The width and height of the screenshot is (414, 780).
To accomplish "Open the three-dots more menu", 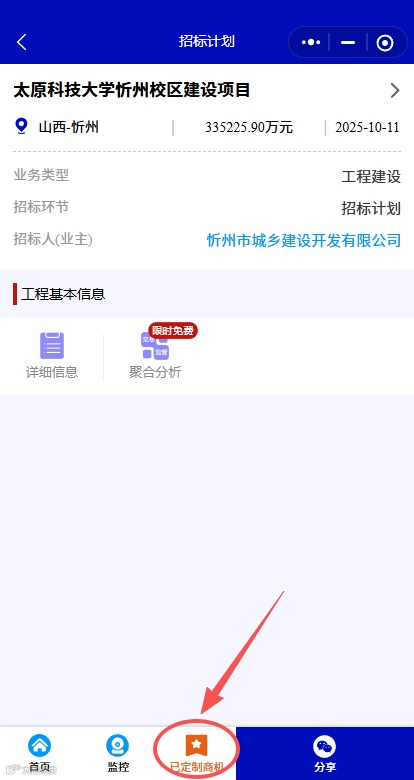I will coord(311,43).
